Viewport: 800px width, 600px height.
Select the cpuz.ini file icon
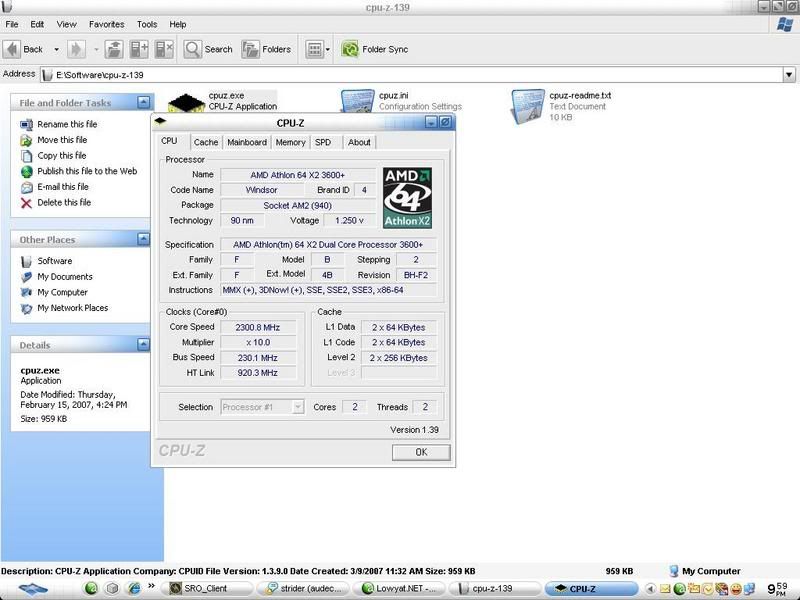(357, 103)
